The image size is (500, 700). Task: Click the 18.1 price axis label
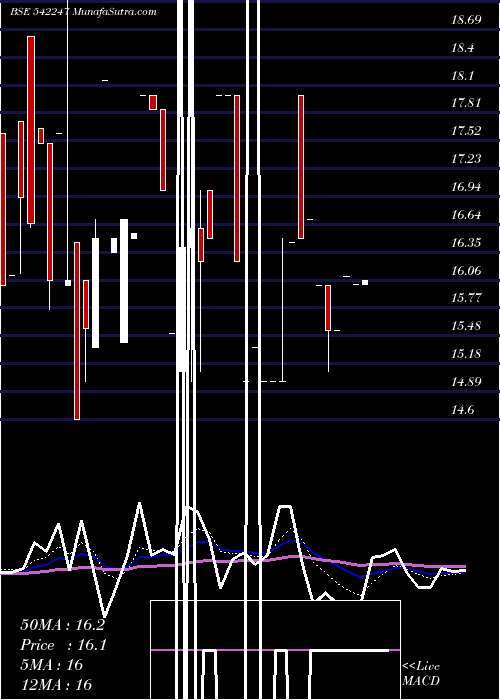coord(462,76)
